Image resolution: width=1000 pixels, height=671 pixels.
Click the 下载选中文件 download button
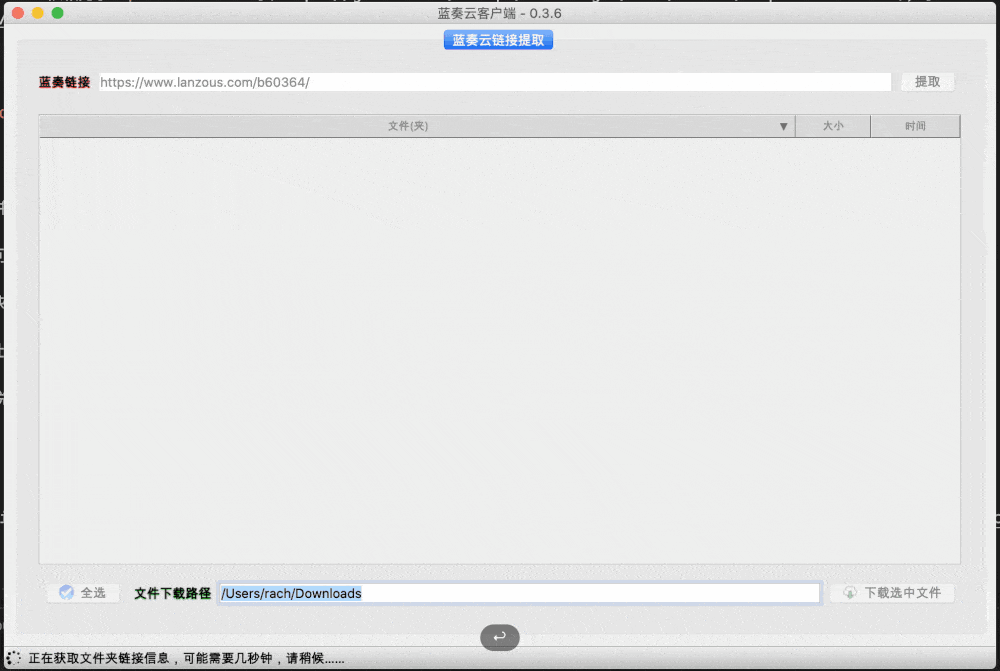click(x=893, y=592)
